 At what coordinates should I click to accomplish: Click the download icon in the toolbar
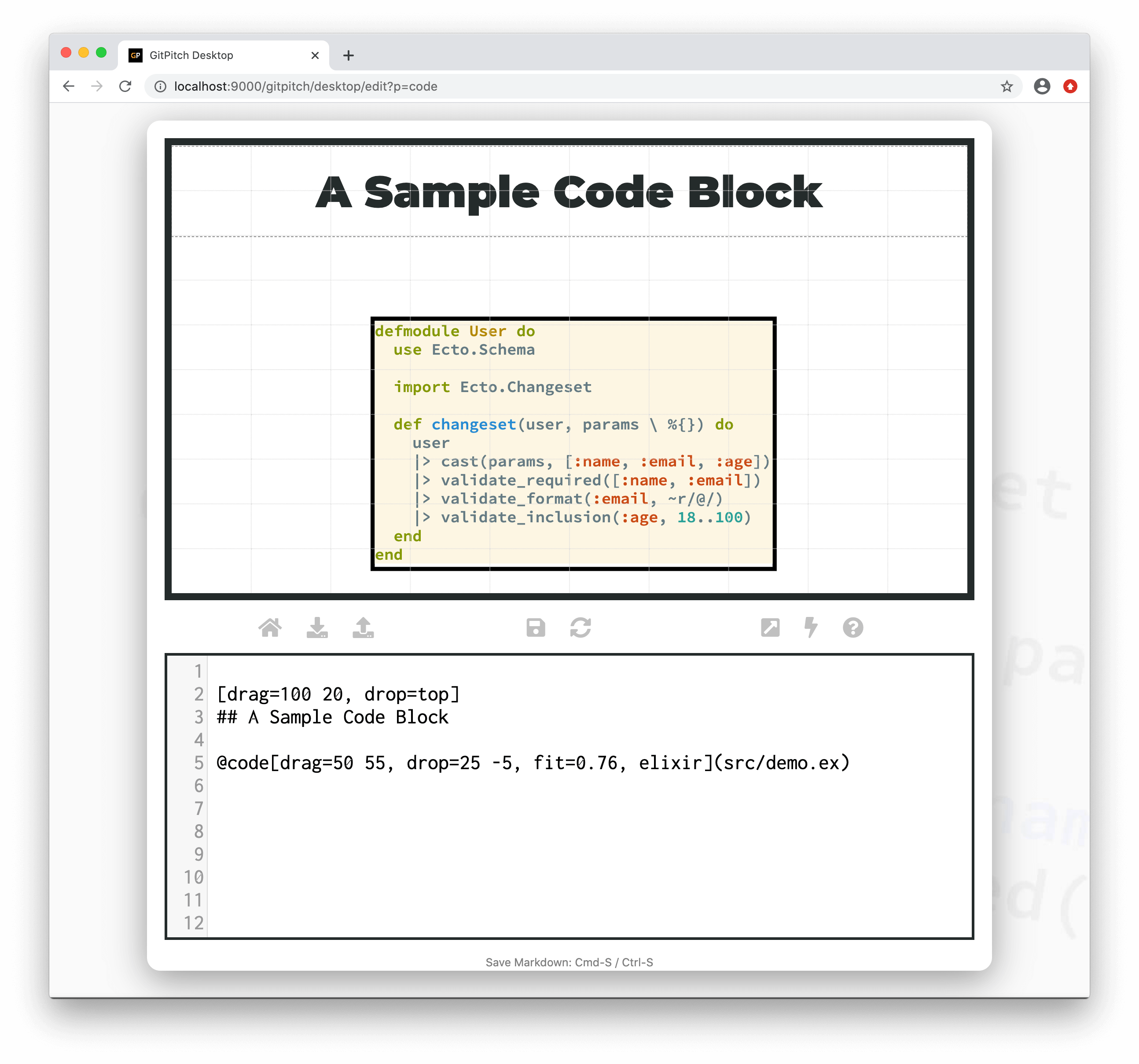tap(317, 627)
